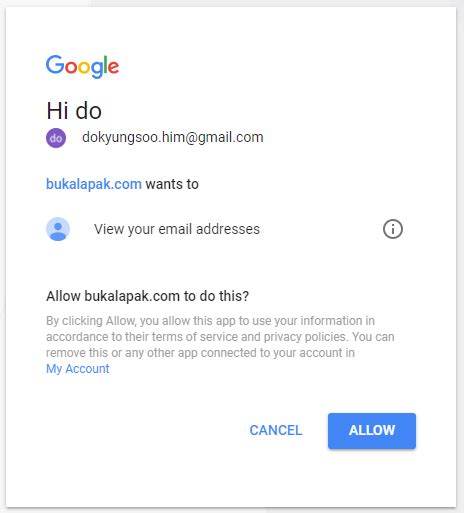The height and width of the screenshot is (513, 464).
Task: Visit My Account to manage connected apps
Action: click(78, 369)
